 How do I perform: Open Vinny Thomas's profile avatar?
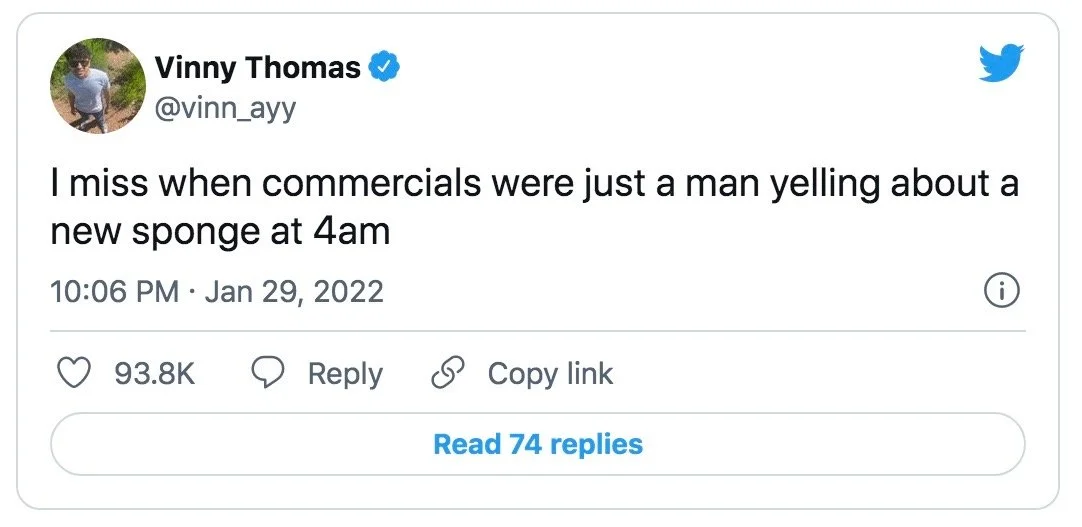coord(98,86)
